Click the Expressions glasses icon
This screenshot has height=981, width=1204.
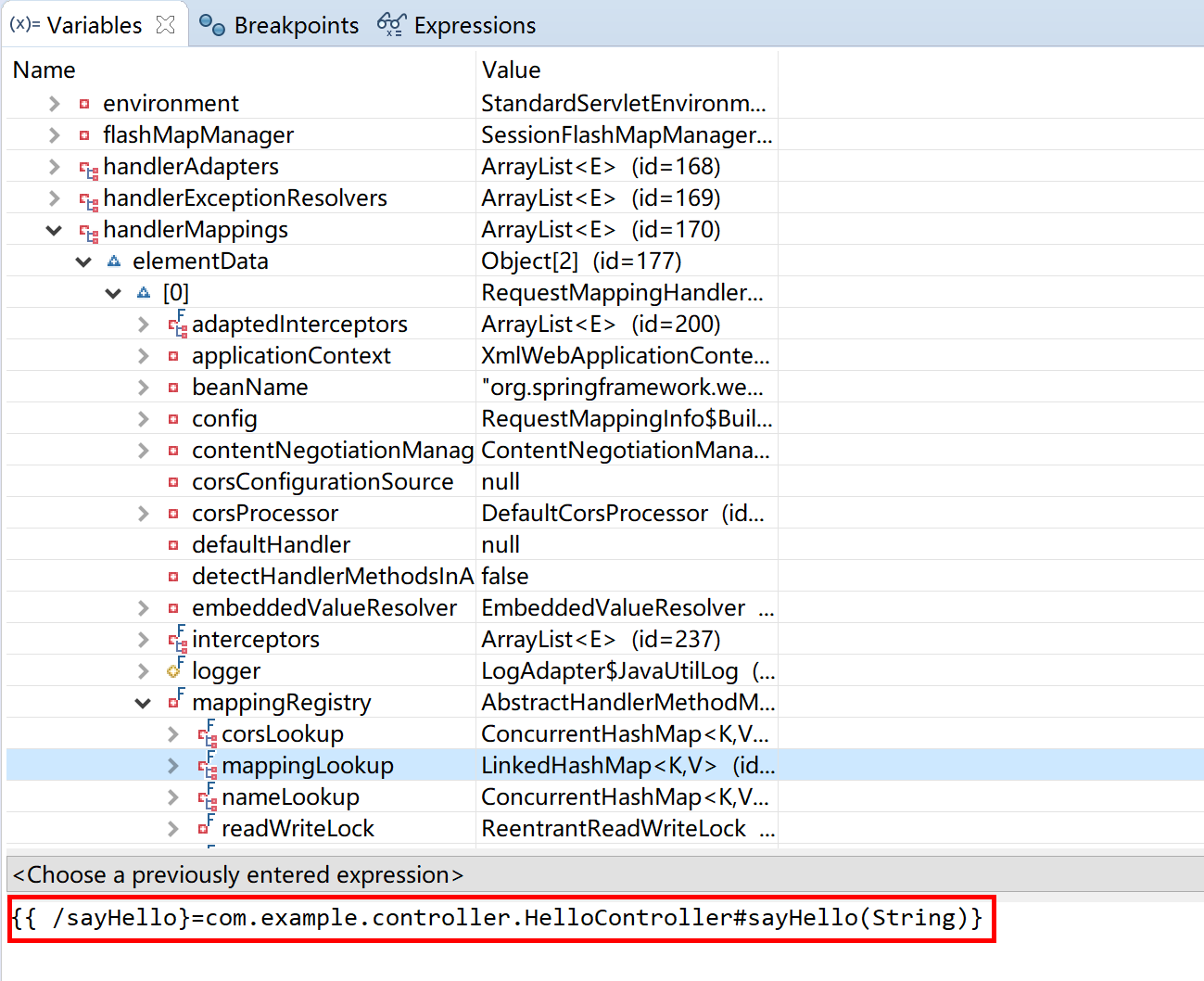(x=391, y=25)
